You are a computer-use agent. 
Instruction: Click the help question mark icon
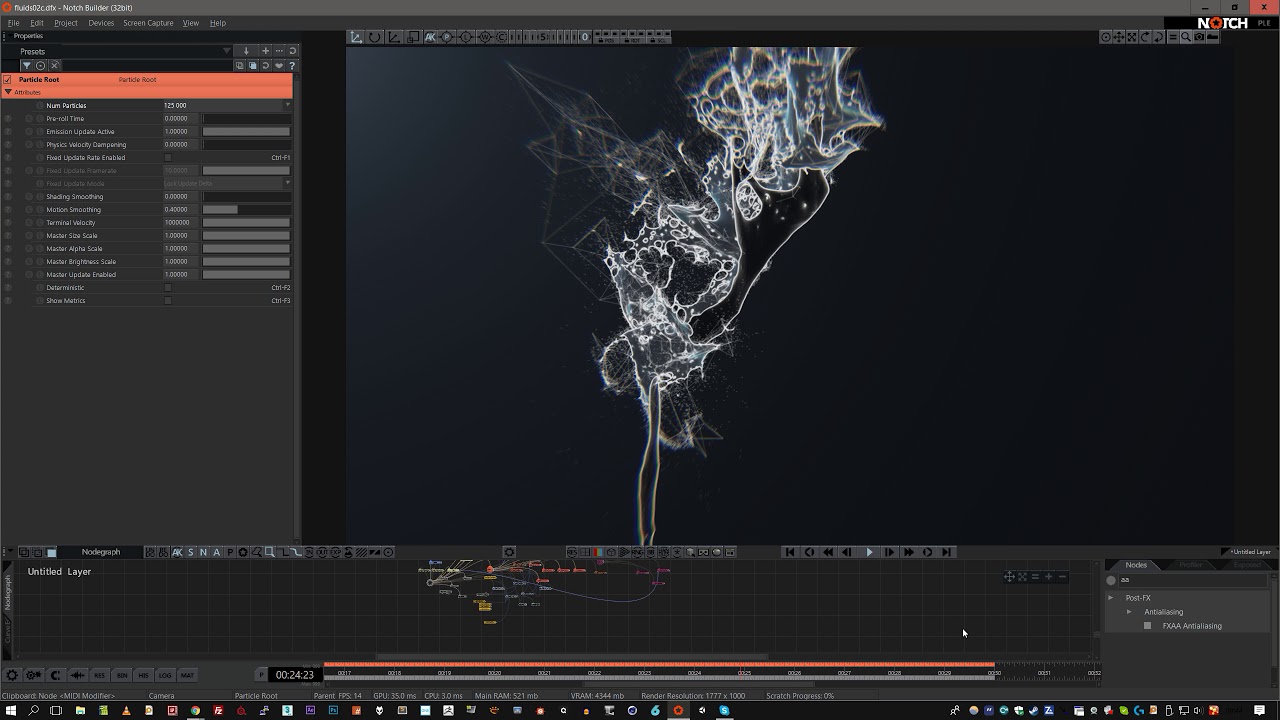[292, 65]
